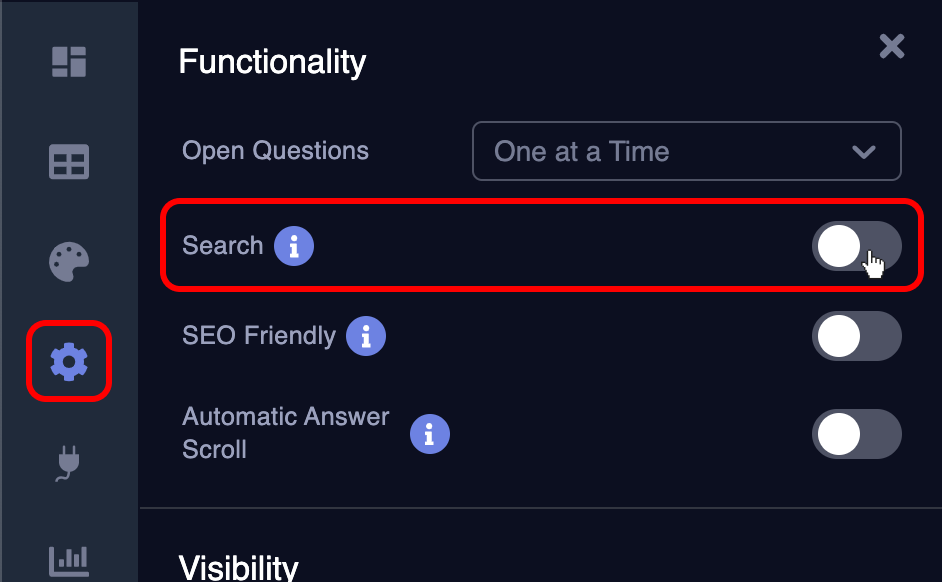The width and height of the screenshot is (942, 582).
Task: Click the Functionality section heading
Action: [x=272, y=62]
